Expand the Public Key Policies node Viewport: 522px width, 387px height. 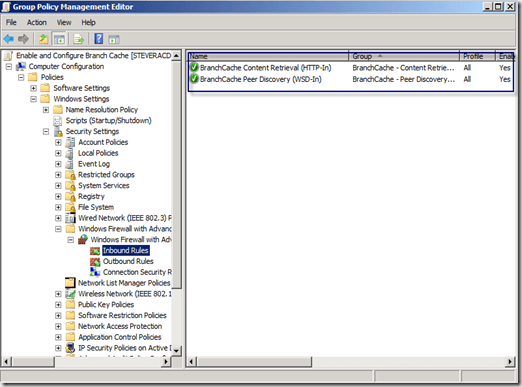(58, 305)
